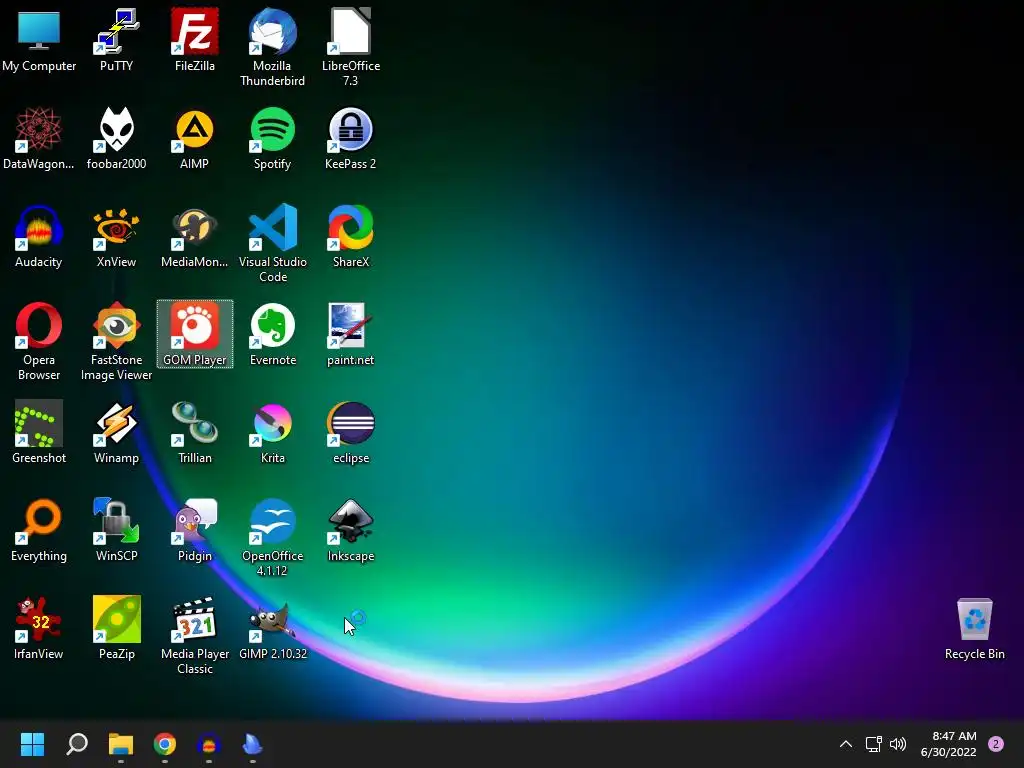
Task: Select the AIMP shortcut
Action: click(195, 138)
